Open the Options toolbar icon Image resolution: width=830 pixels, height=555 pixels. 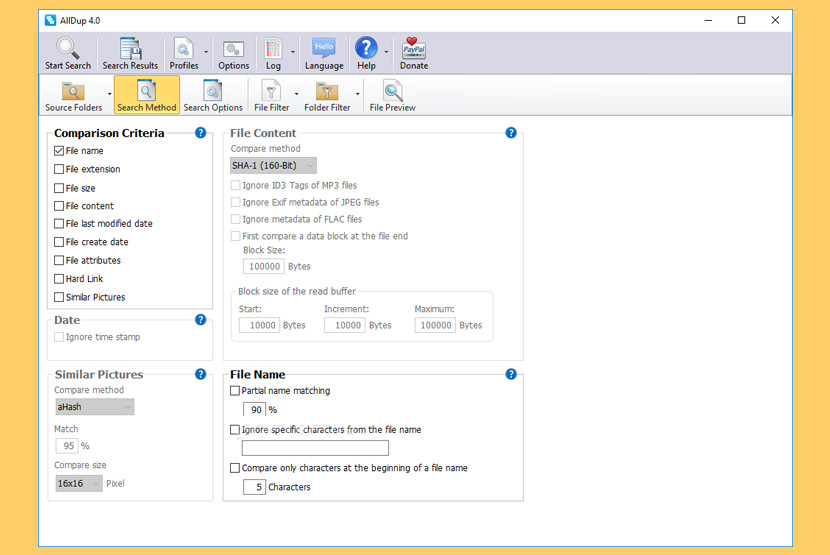pos(233,49)
